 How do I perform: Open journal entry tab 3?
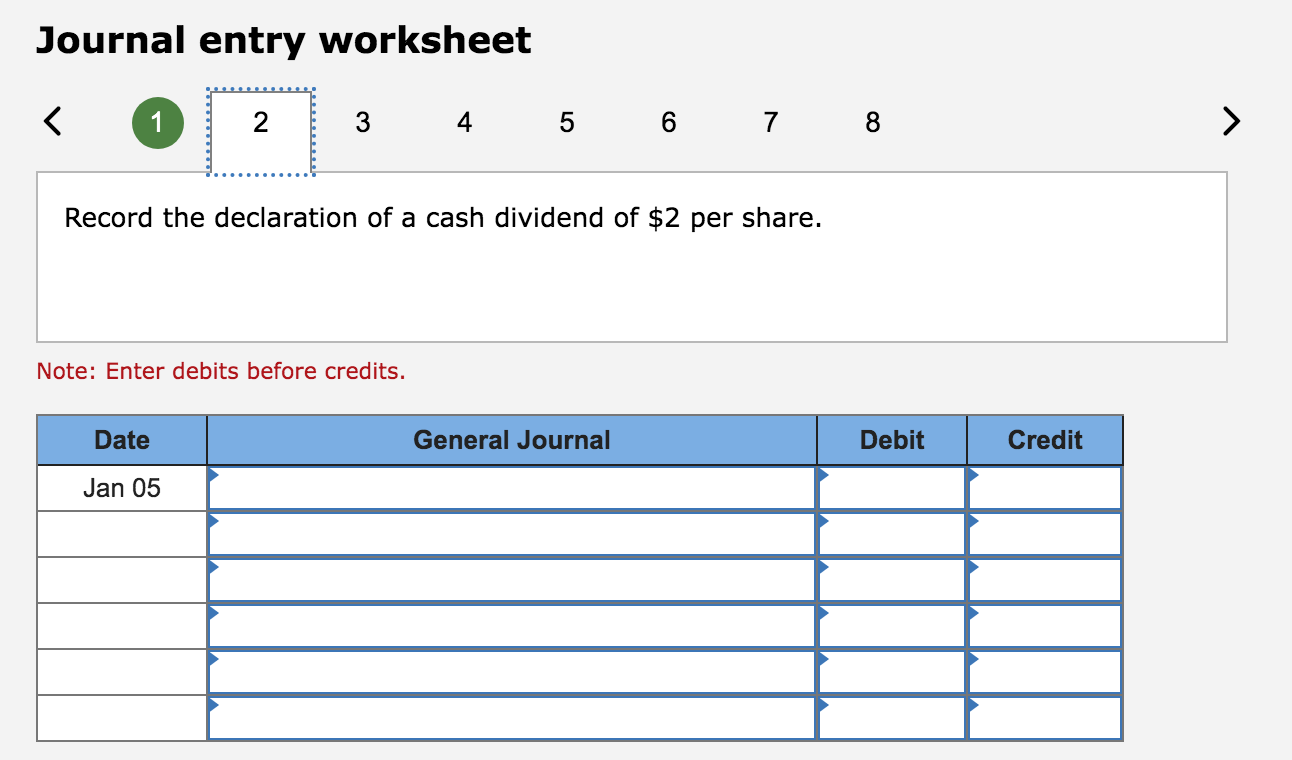click(x=362, y=122)
